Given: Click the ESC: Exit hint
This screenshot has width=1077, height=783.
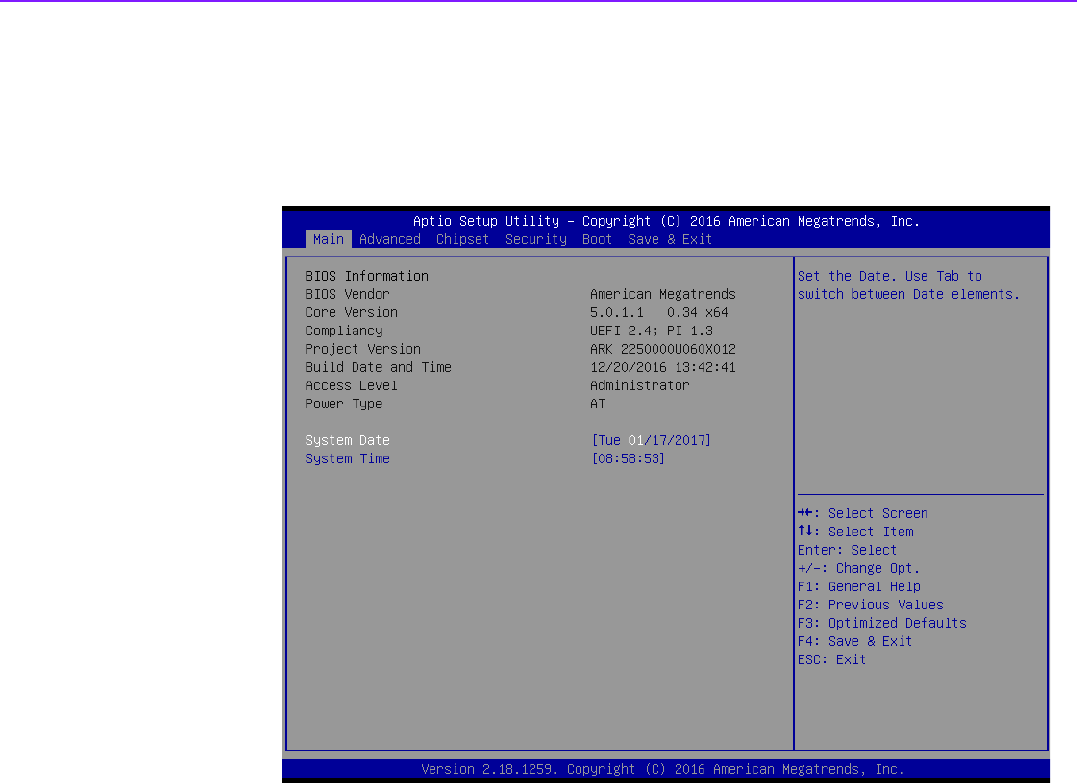Looking at the screenshot, I should 832,659.
